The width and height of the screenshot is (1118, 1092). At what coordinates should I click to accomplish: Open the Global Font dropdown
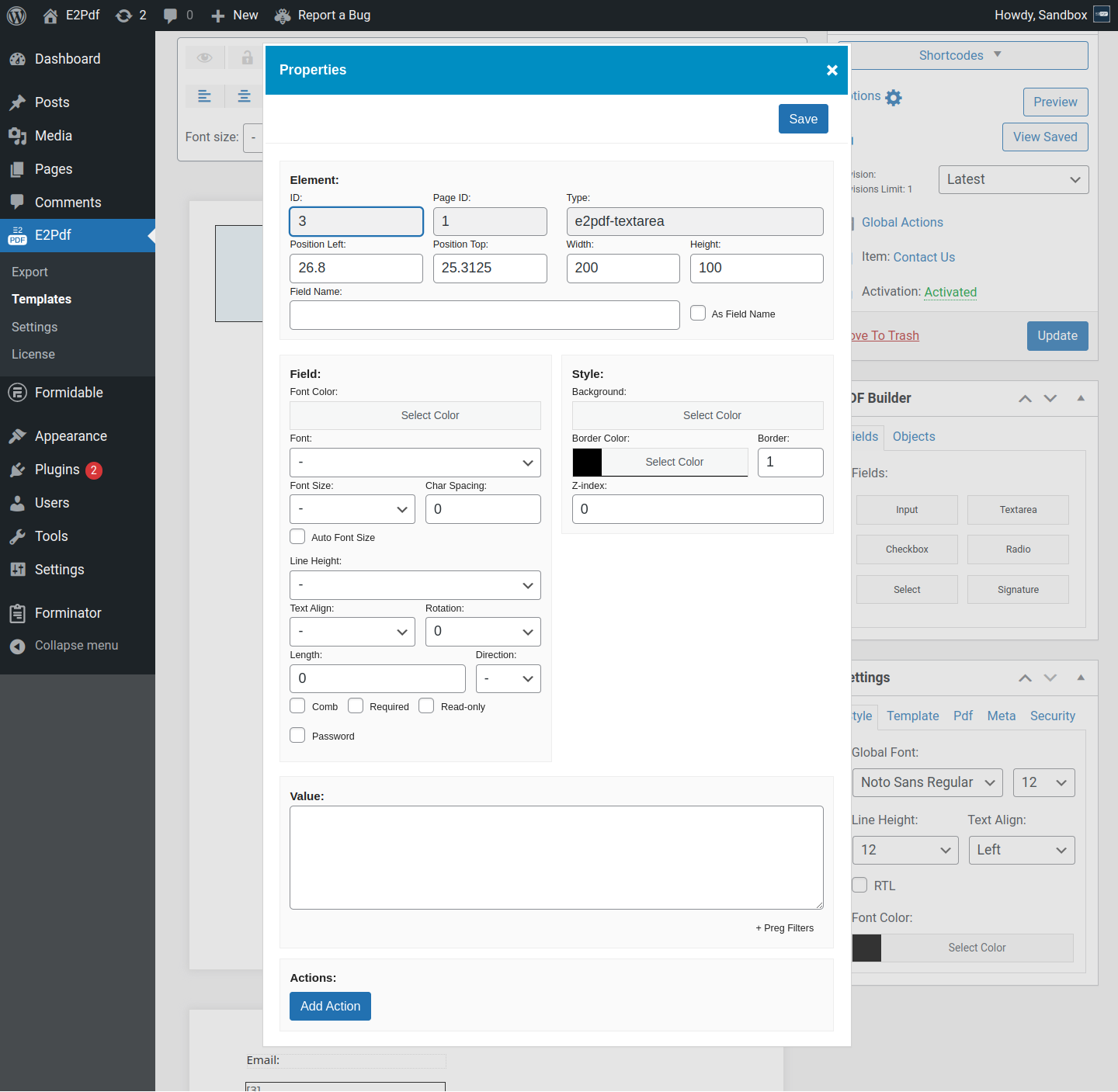coord(926,782)
